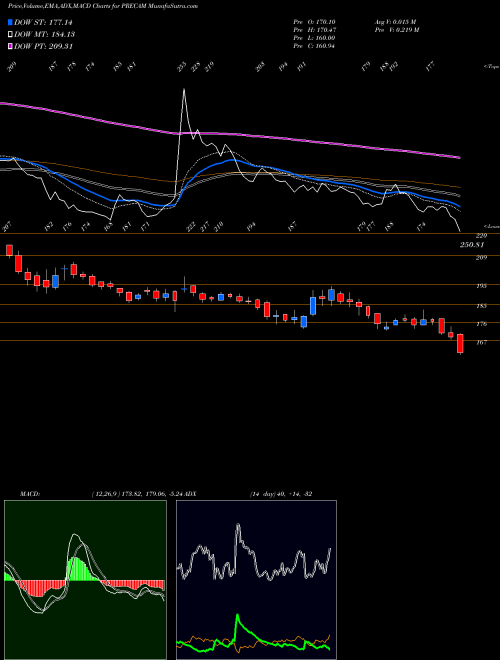
Task: Click the '(14 day)' ADX parameters text
Action: click(263, 494)
